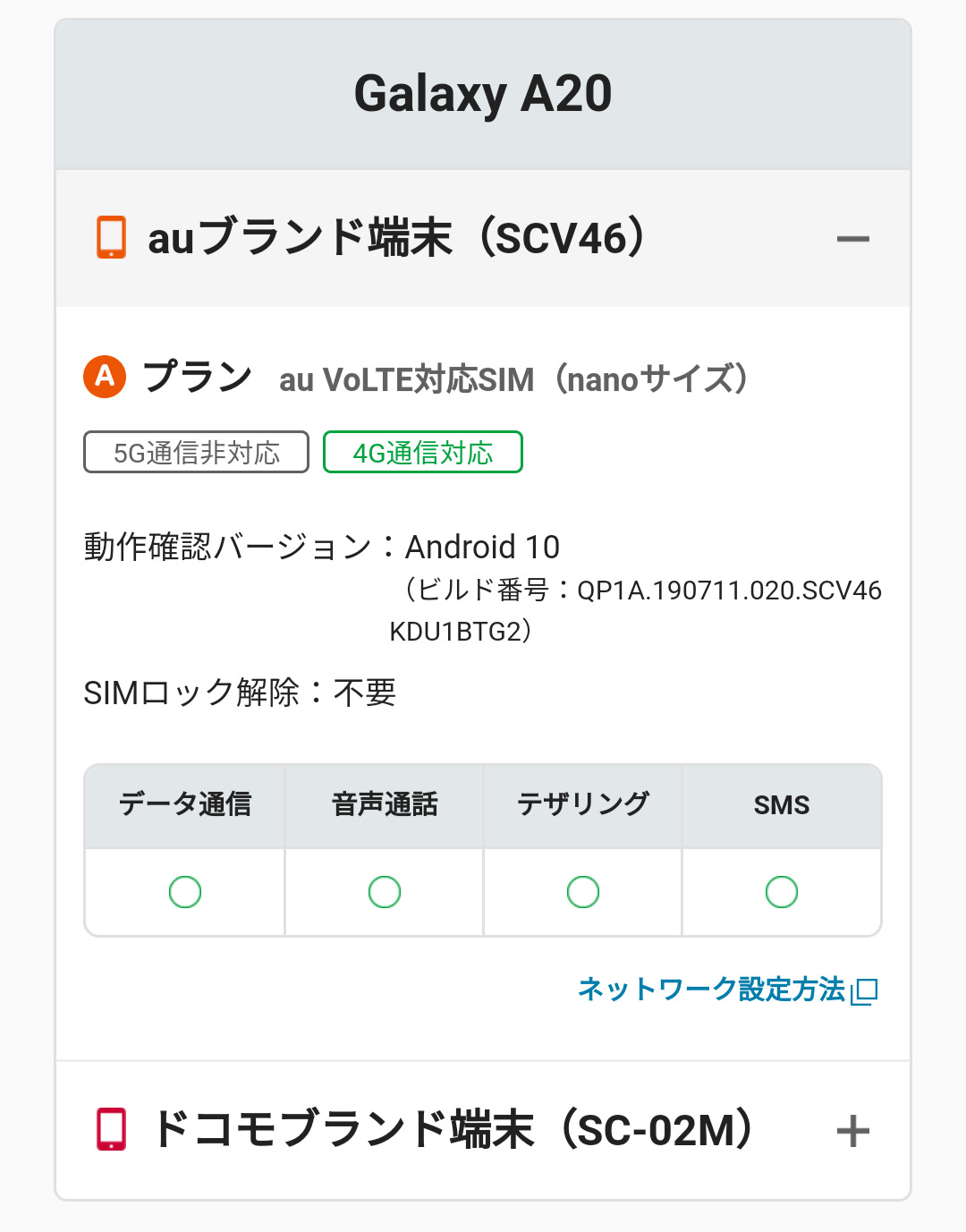Collapse the au brand section minus icon
This screenshot has width=966, height=1232.
pyautogui.click(x=852, y=239)
